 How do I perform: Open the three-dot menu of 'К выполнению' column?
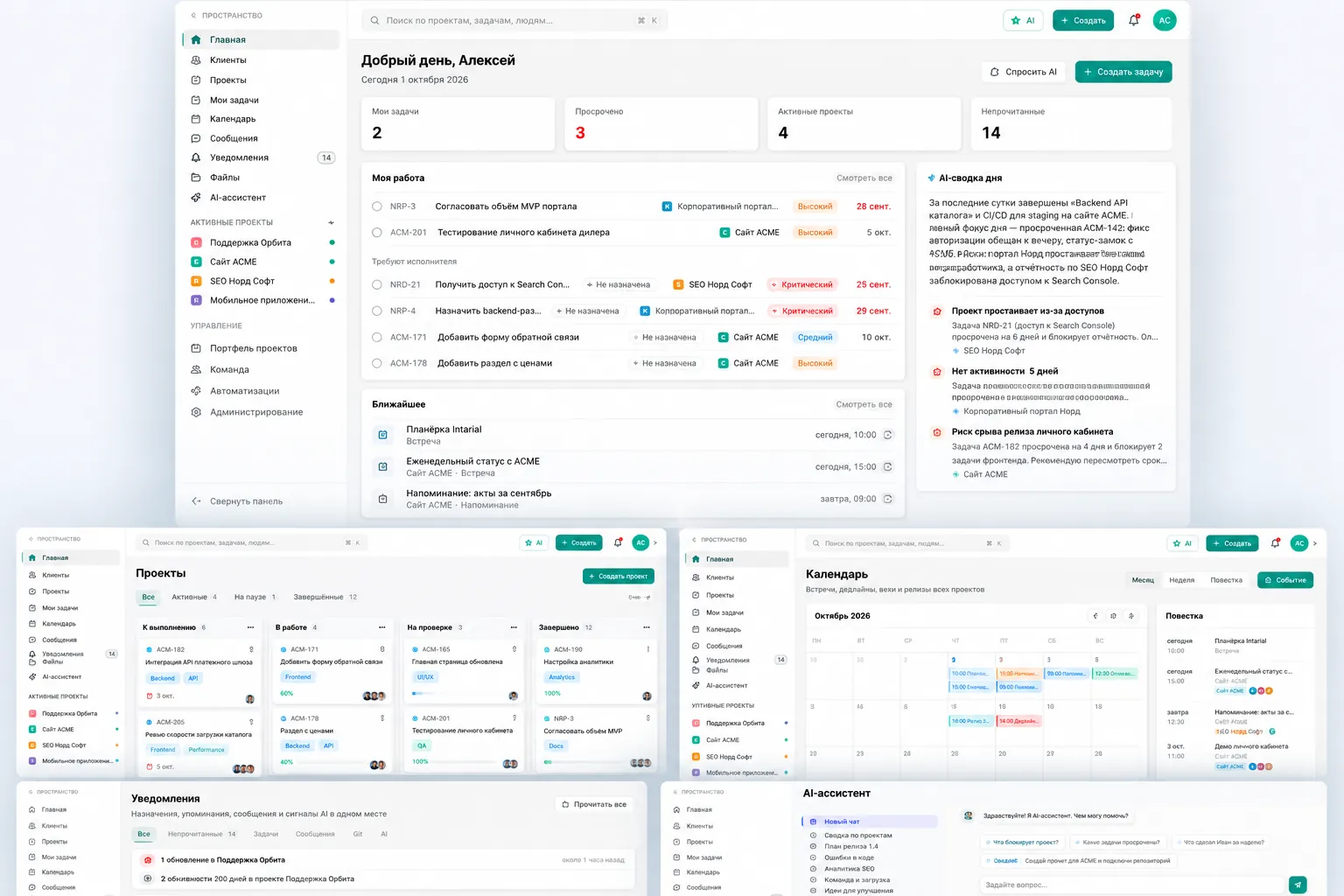(250, 627)
